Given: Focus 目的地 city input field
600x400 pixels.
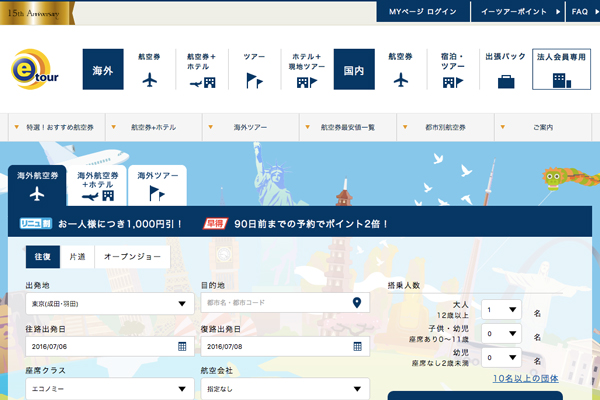Looking at the screenshot, I should pos(285,302).
